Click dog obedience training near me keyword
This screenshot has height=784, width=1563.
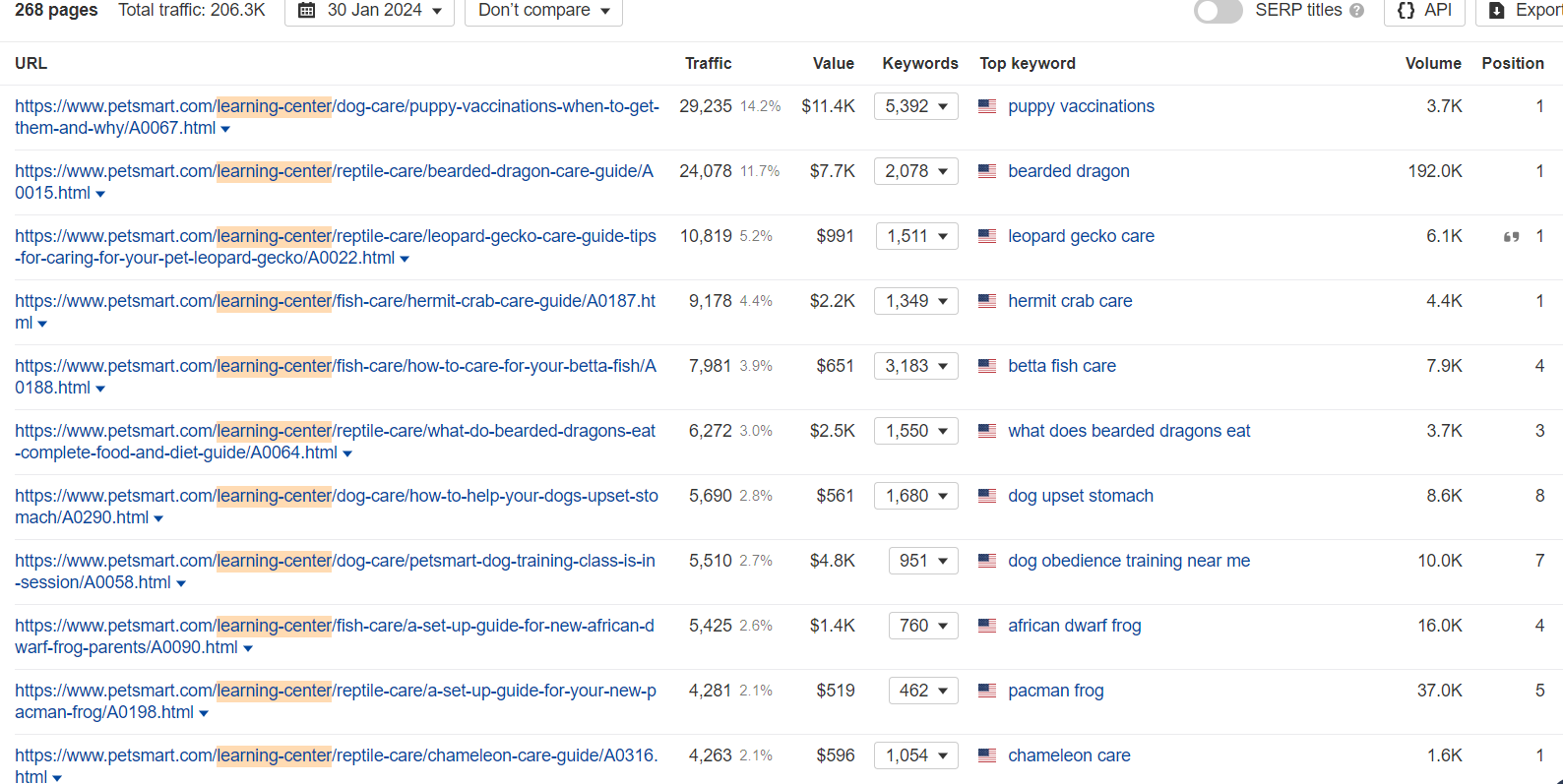pos(1129,561)
